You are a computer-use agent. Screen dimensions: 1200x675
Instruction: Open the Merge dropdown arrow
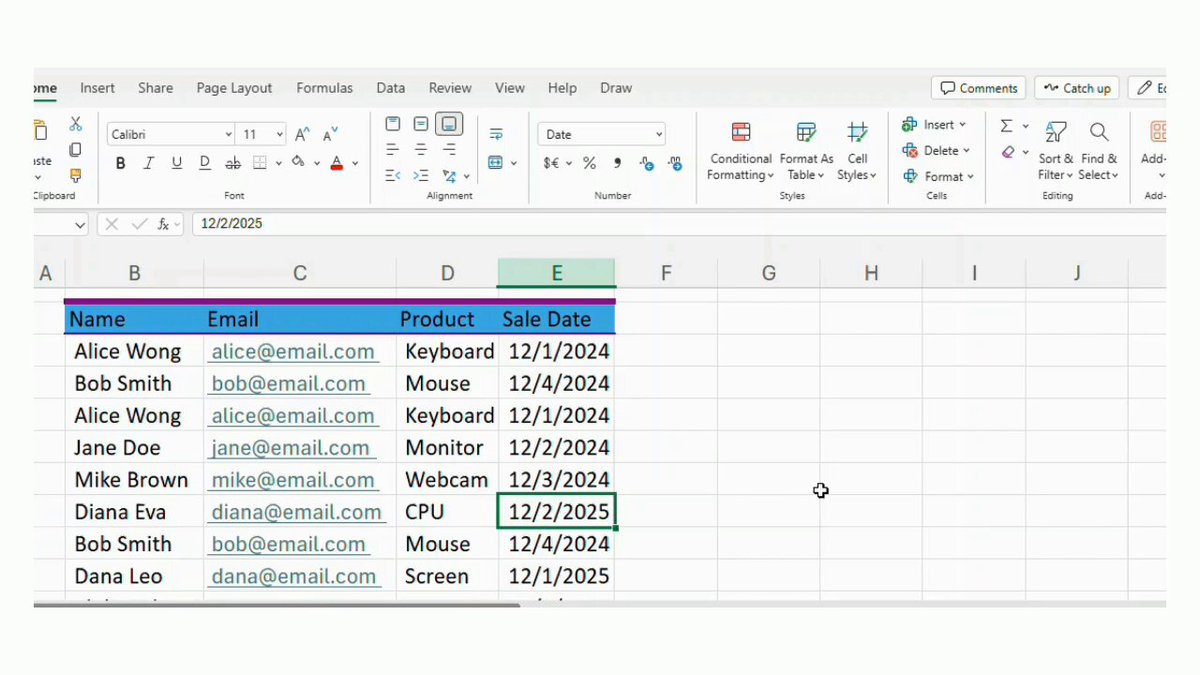click(514, 163)
